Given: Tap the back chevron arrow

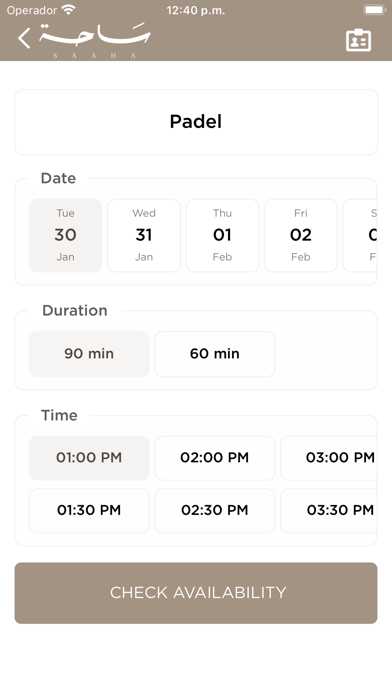Looking at the screenshot, I should 24,38.
